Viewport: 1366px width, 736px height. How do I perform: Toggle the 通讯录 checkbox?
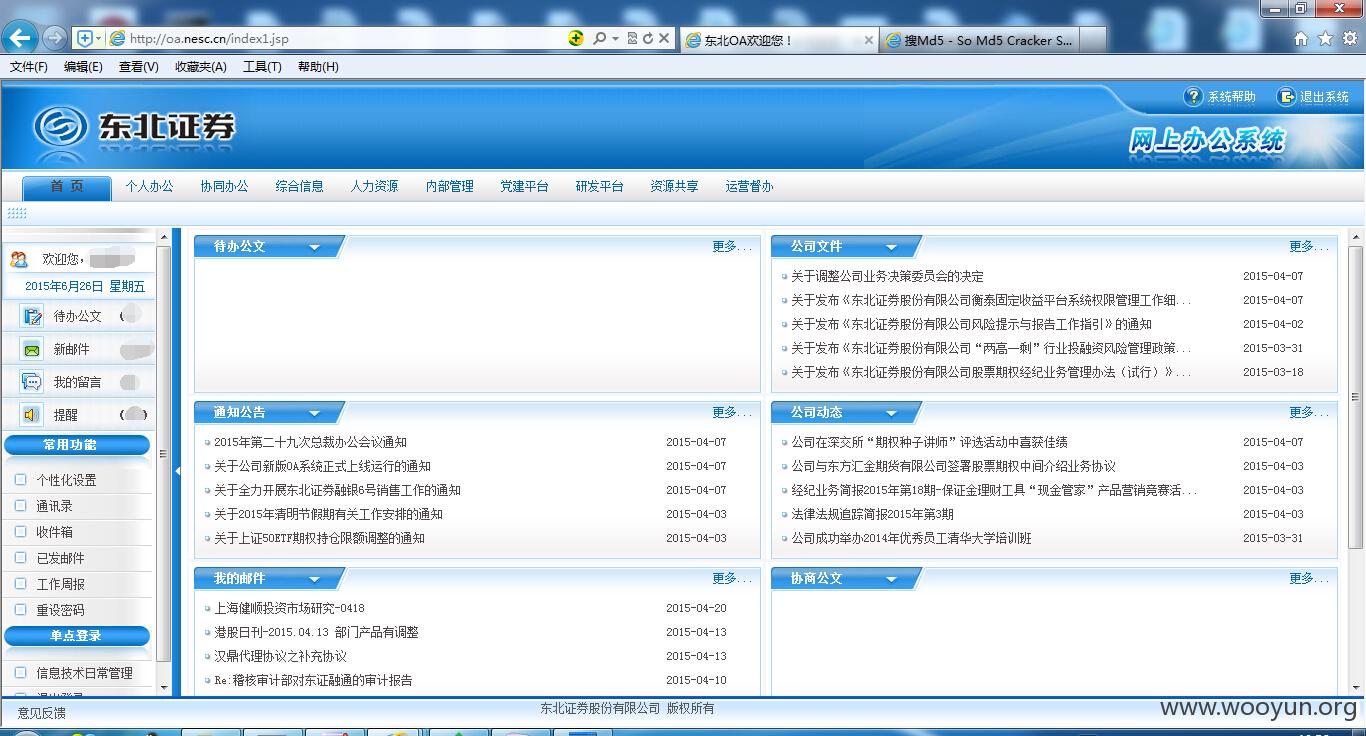(x=20, y=506)
